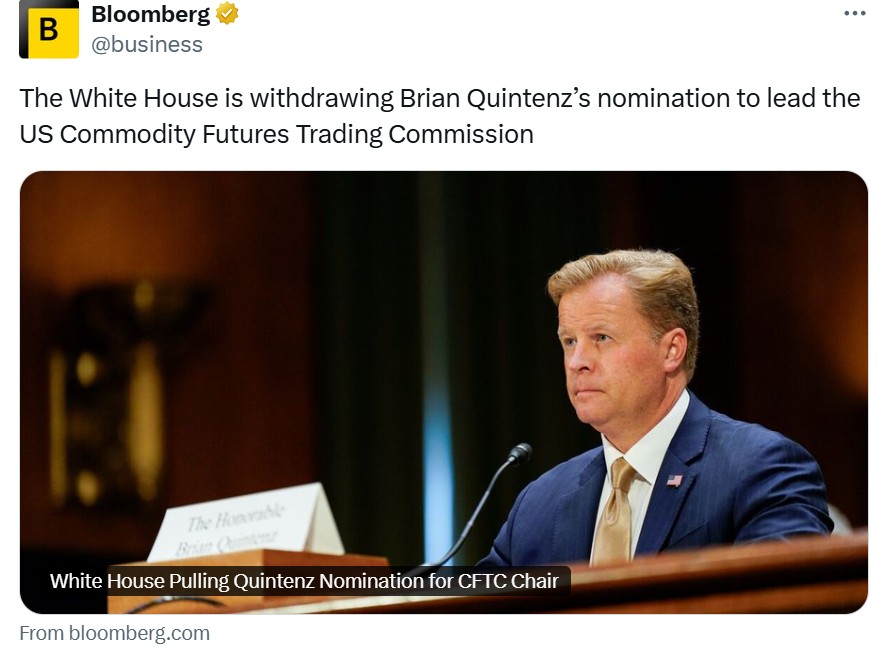Open the three-dot more options menu
This screenshot has height=657, width=892.
pyautogui.click(x=855, y=13)
